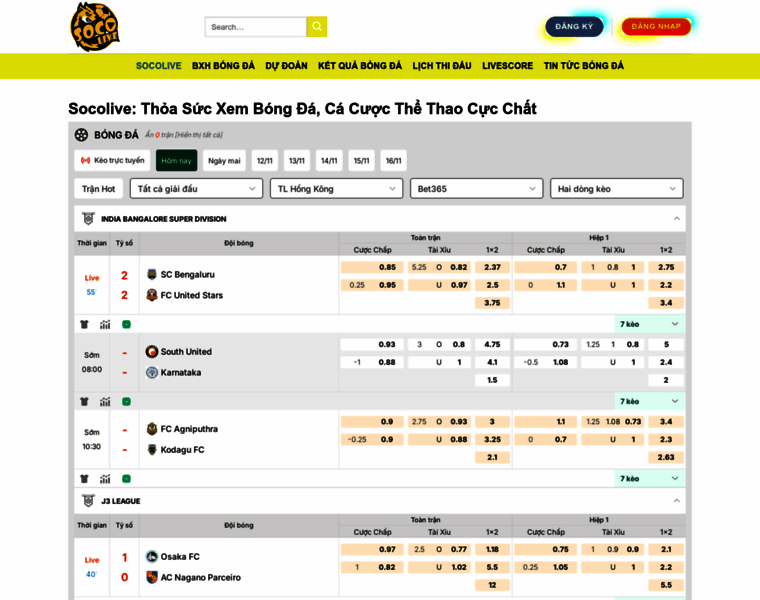Select South United full-match 1x2 odds 4.75
Image resolution: width=760 pixels, height=600 pixels.
(x=492, y=345)
